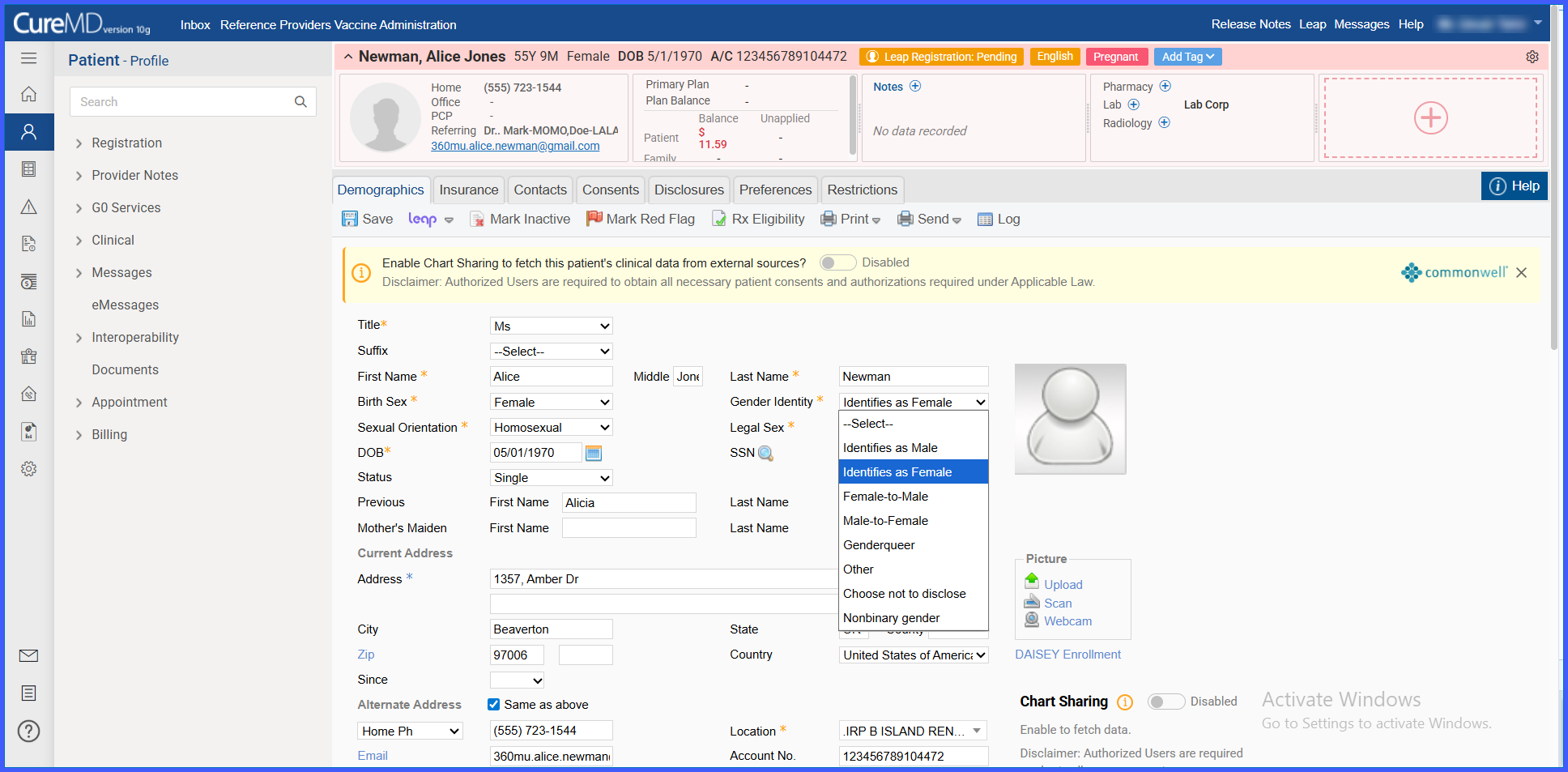Open the Log toolbar icon
1568x772 pixels.
click(985, 219)
